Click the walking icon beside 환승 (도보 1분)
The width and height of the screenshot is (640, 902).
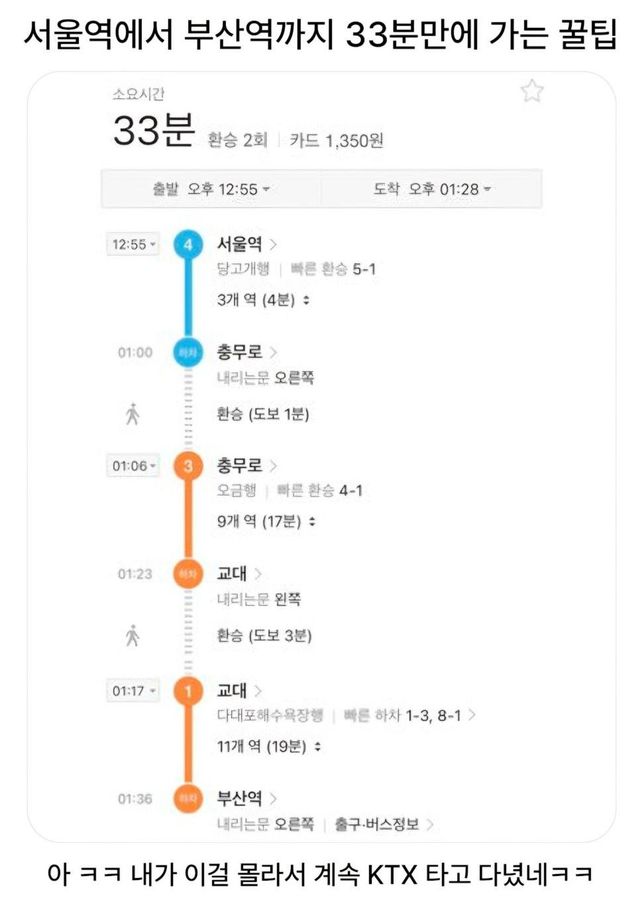(x=133, y=414)
